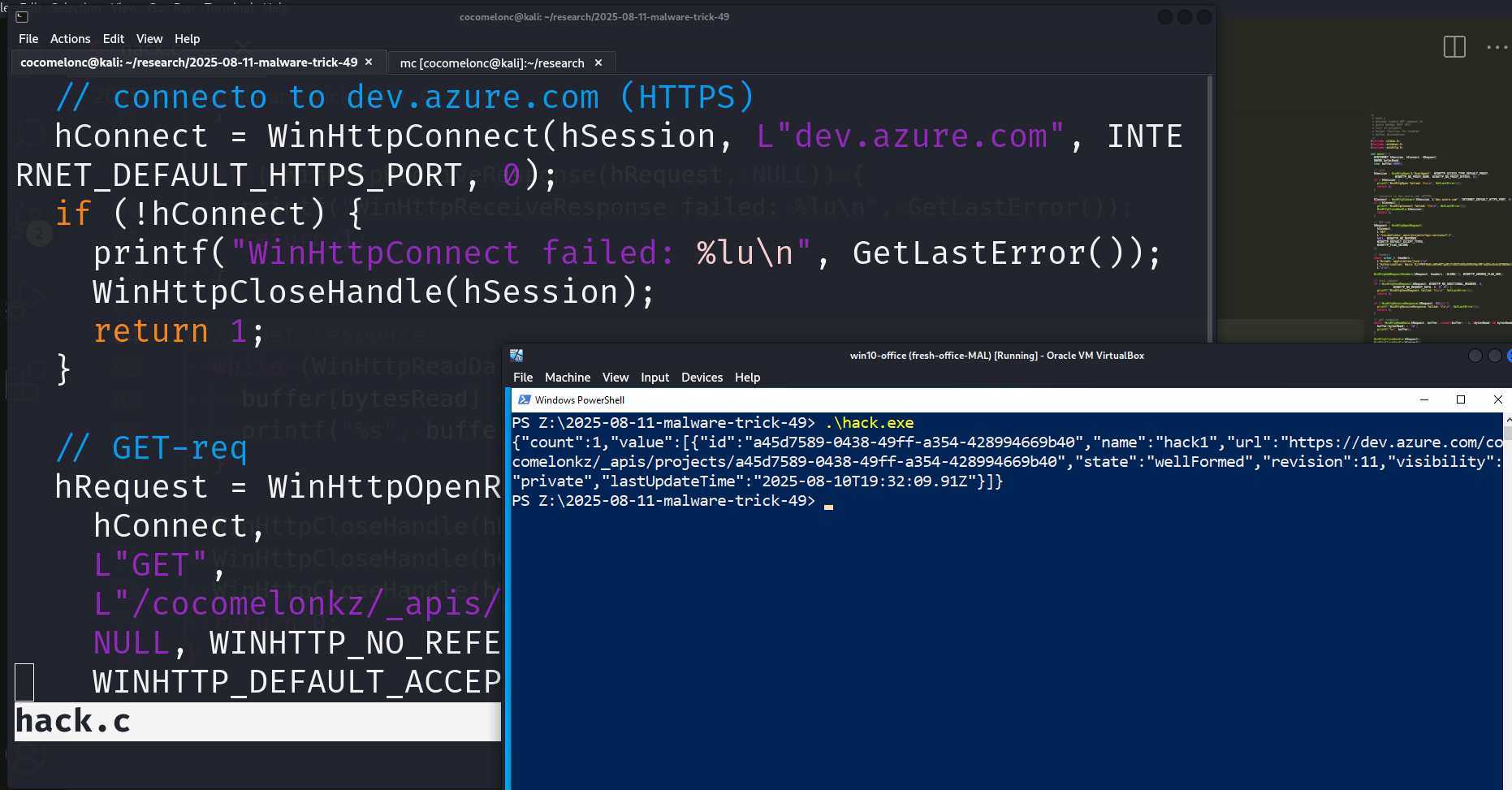This screenshot has width=1512, height=790.
Task: Click the terminal window title path text
Action: (594, 17)
